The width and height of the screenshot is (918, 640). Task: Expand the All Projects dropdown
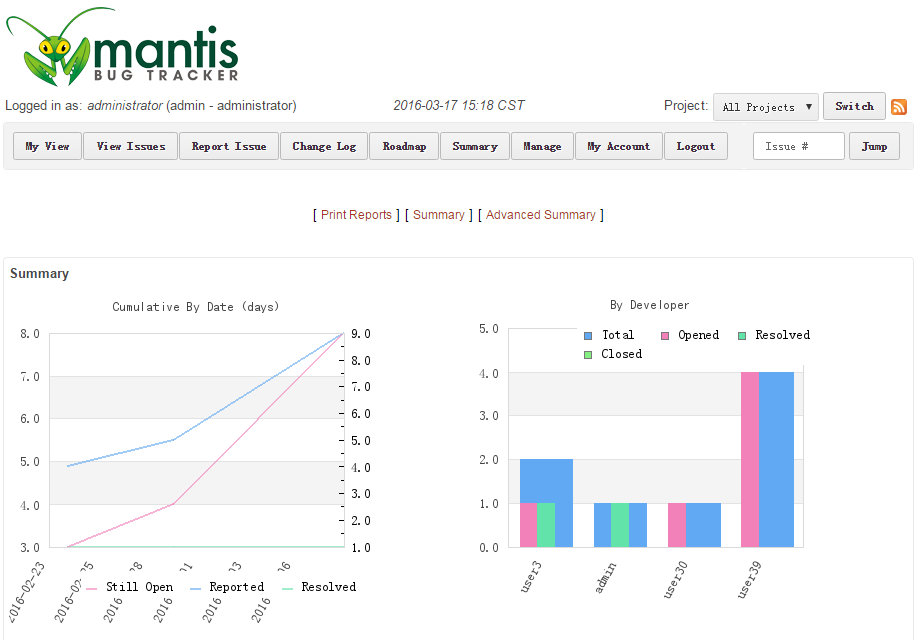pos(765,107)
